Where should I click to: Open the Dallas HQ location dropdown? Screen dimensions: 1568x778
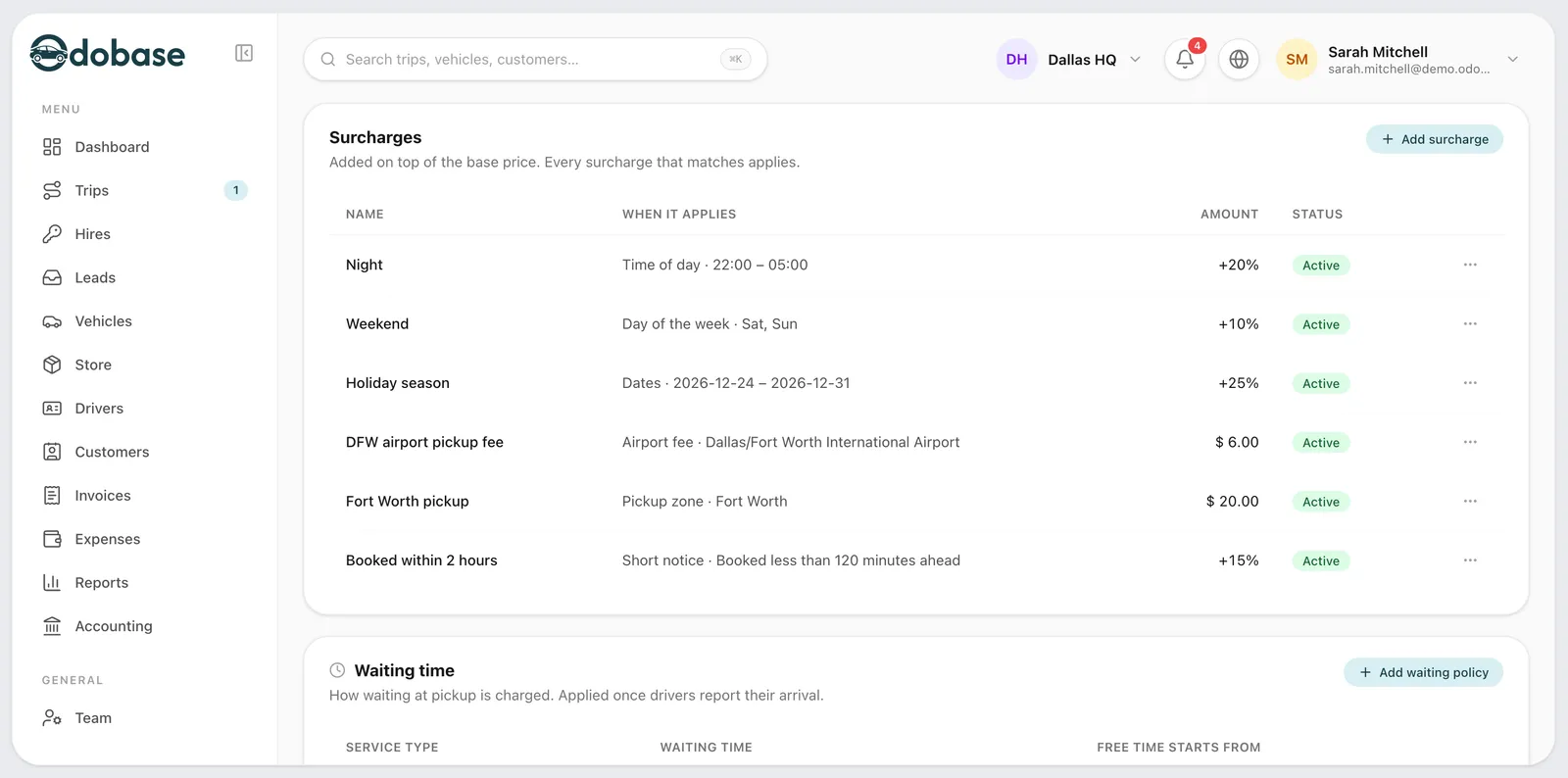tap(1070, 59)
